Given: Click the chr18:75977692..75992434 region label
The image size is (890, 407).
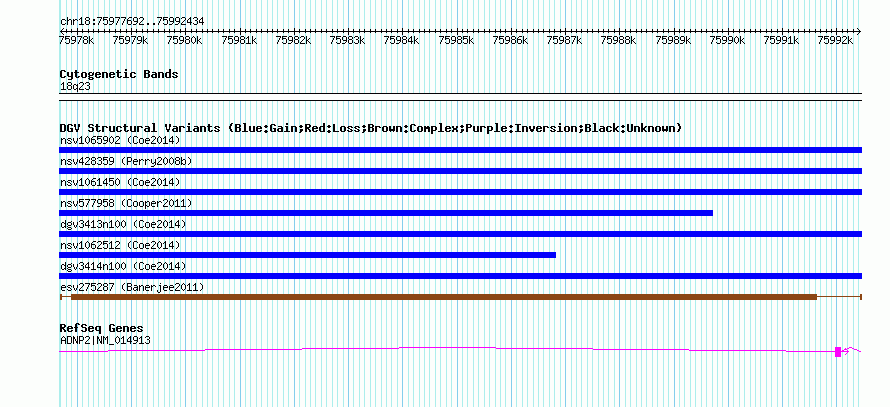Looking at the screenshot, I should pos(132,21).
